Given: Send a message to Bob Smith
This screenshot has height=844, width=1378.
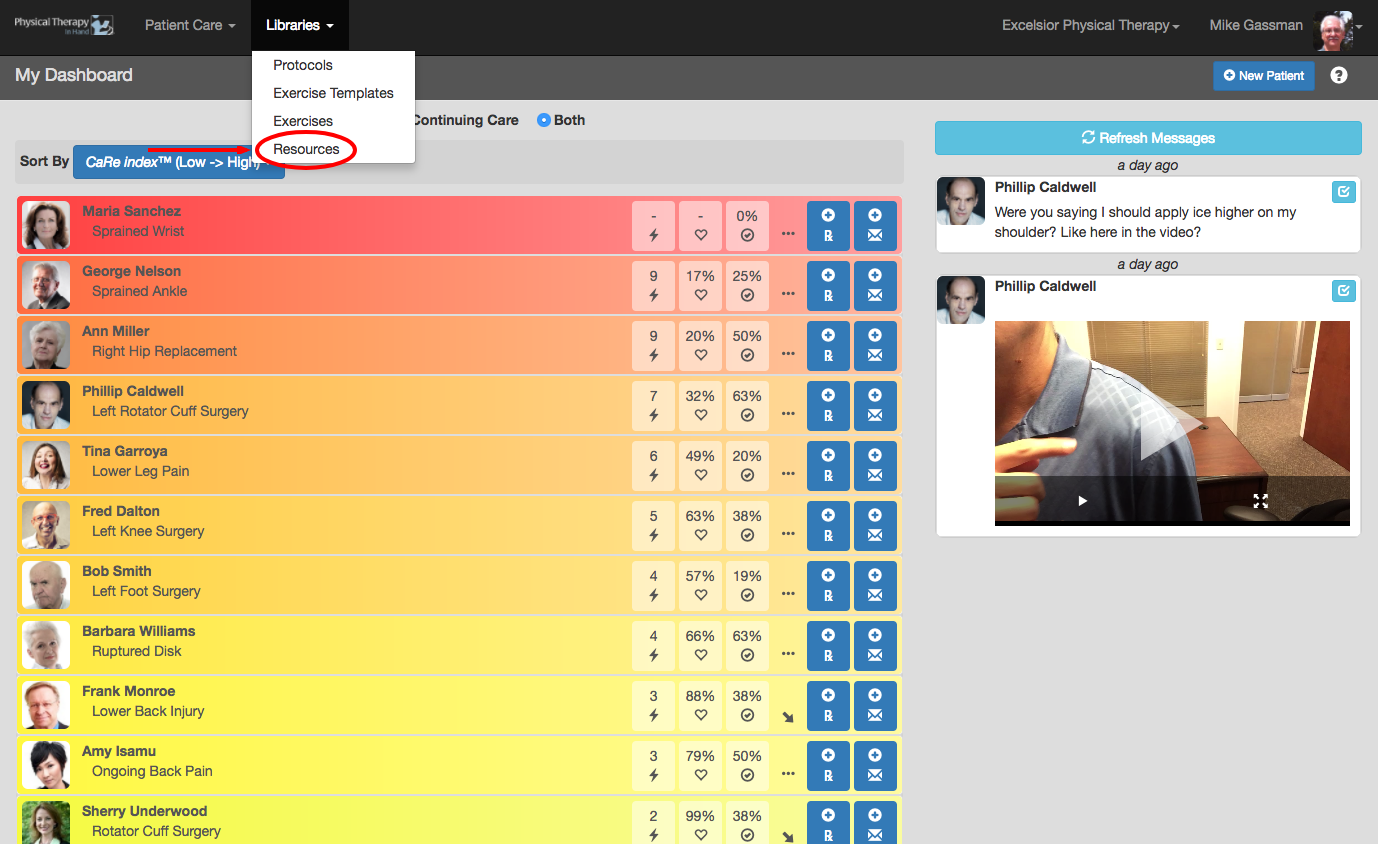Looking at the screenshot, I should click(875, 585).
